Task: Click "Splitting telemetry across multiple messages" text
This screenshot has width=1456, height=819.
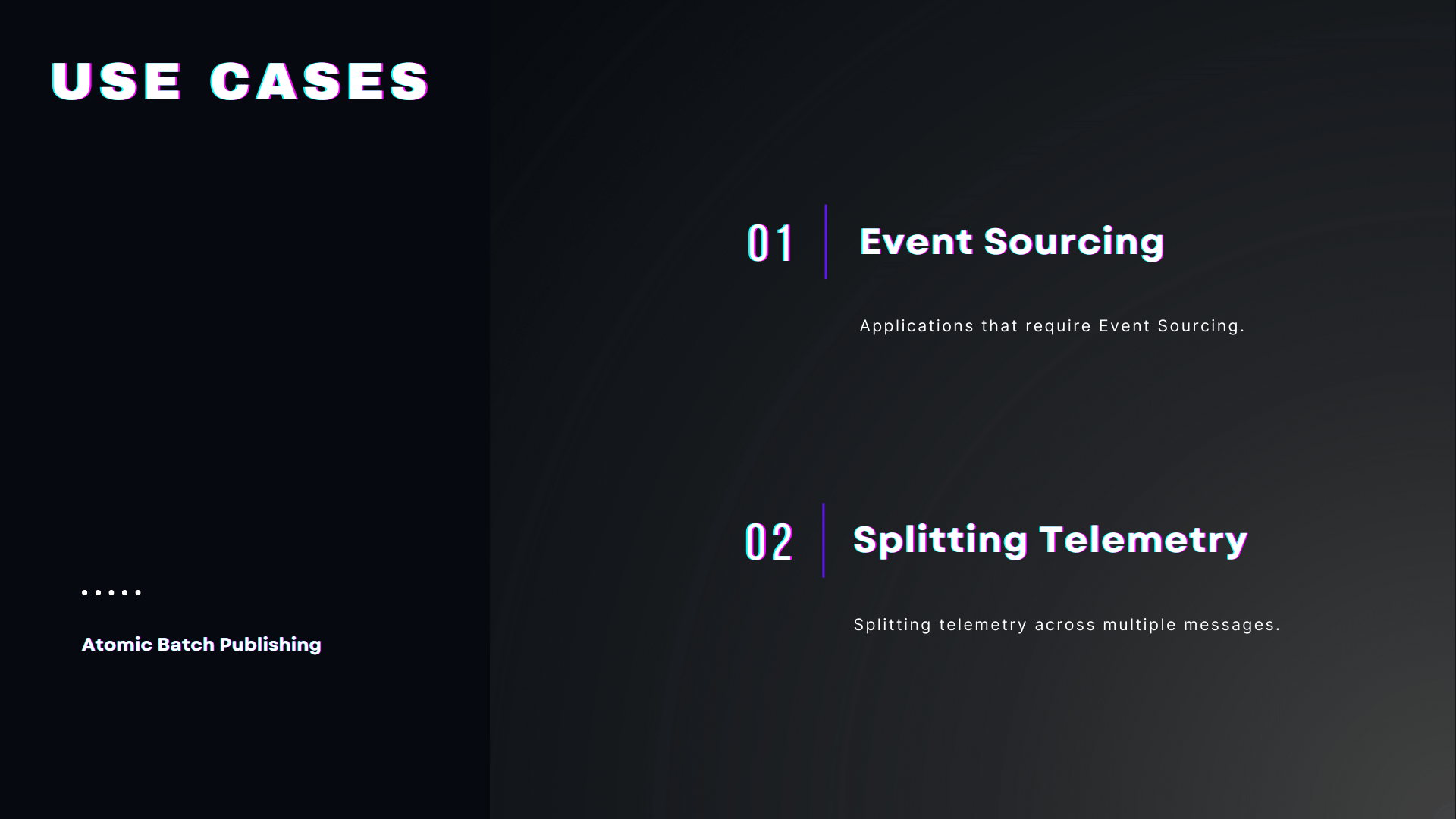Action: coord(1066,625)
